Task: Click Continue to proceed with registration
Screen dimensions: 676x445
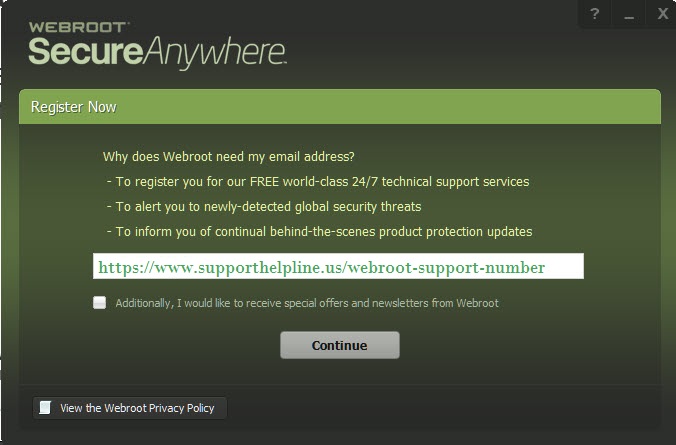Action: [340, 345]
